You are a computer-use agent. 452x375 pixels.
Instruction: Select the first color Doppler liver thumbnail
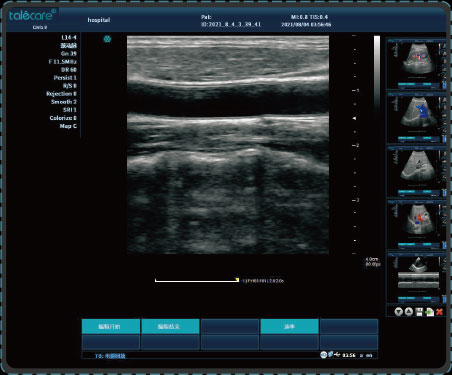tap(416, 64)
